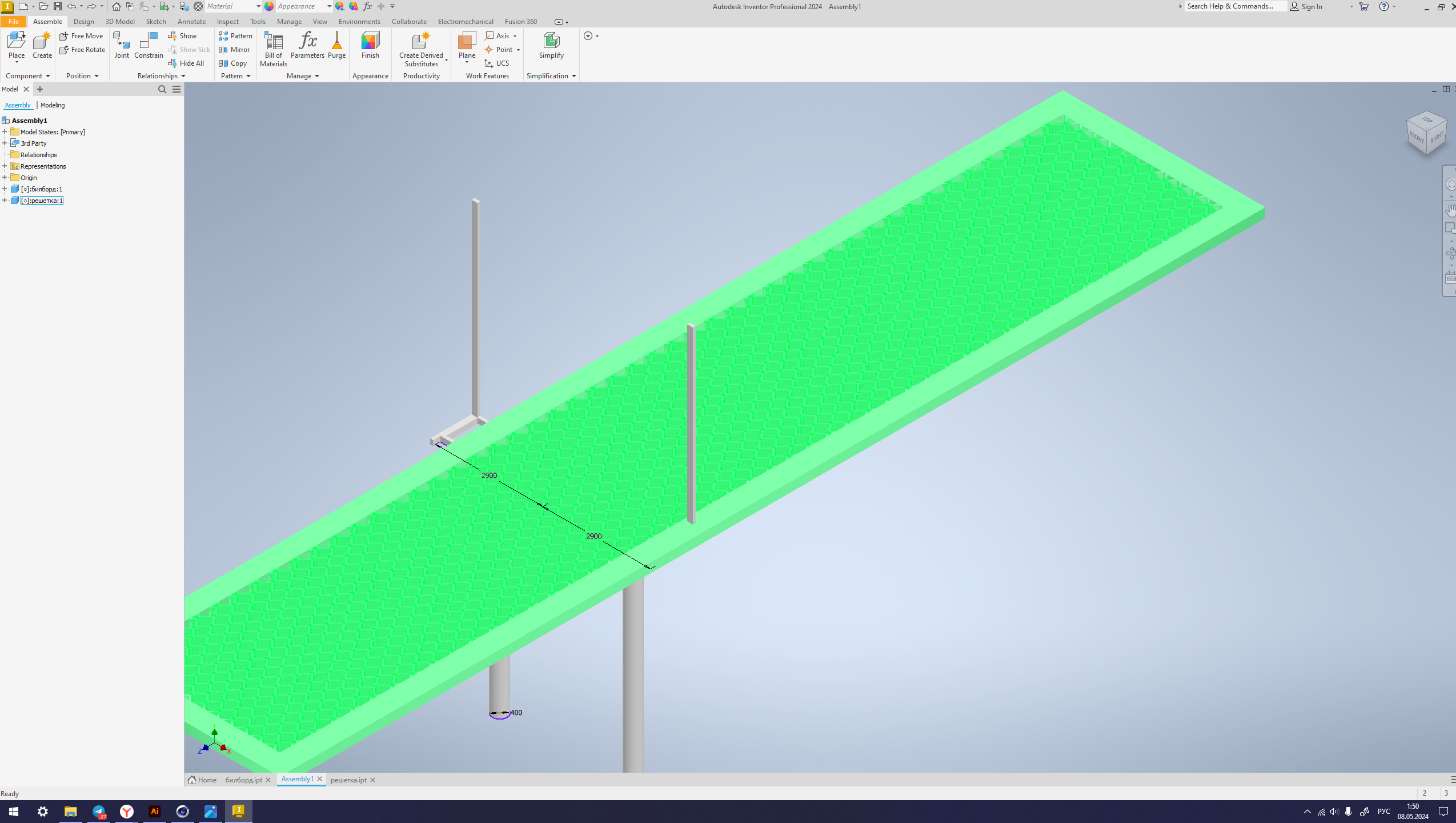Image resolution: width=1456 pixels, height=823 pixels.
Task: Click the Appearance color wheel swatch
Action: [269, 6]
